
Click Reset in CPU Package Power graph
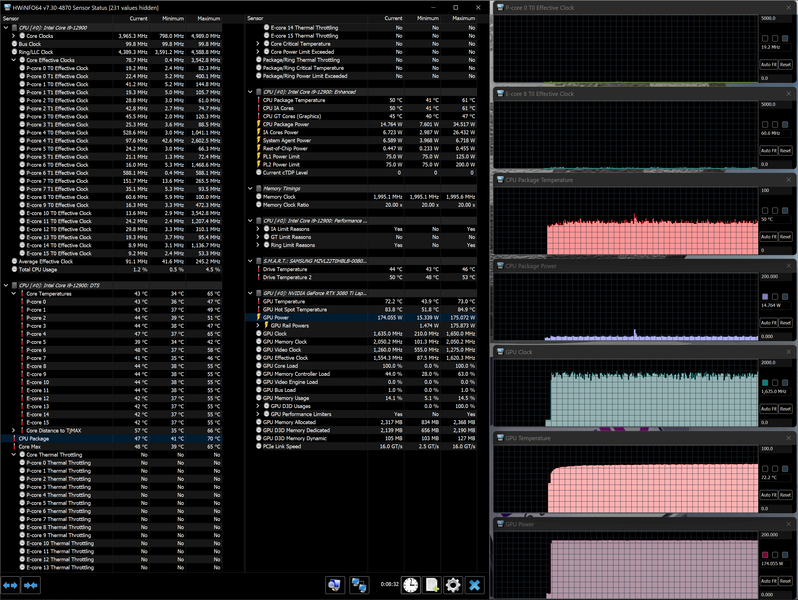tap(785, 323)
